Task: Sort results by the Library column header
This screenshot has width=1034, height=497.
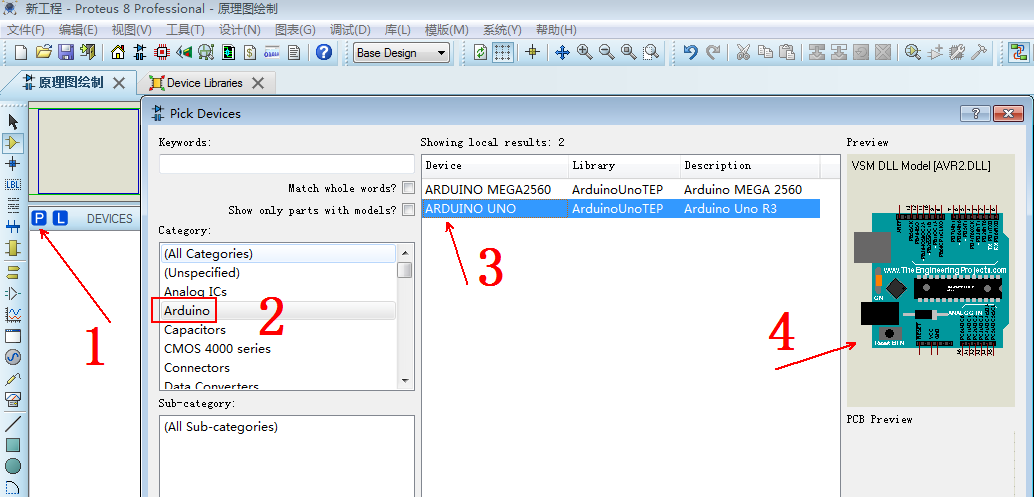Action: [x=624, y=165]
